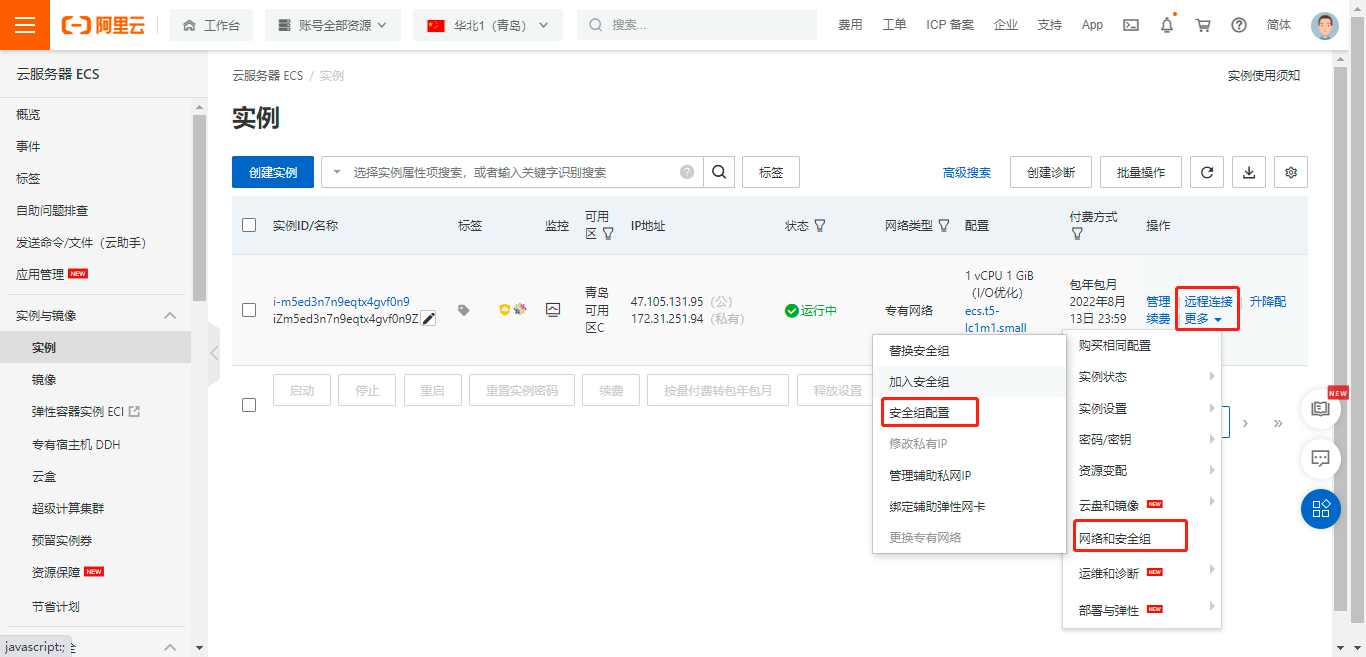Tick the bottom batch-action checkbox
This screenshot has width=1366, height=657.
[249, 405]
